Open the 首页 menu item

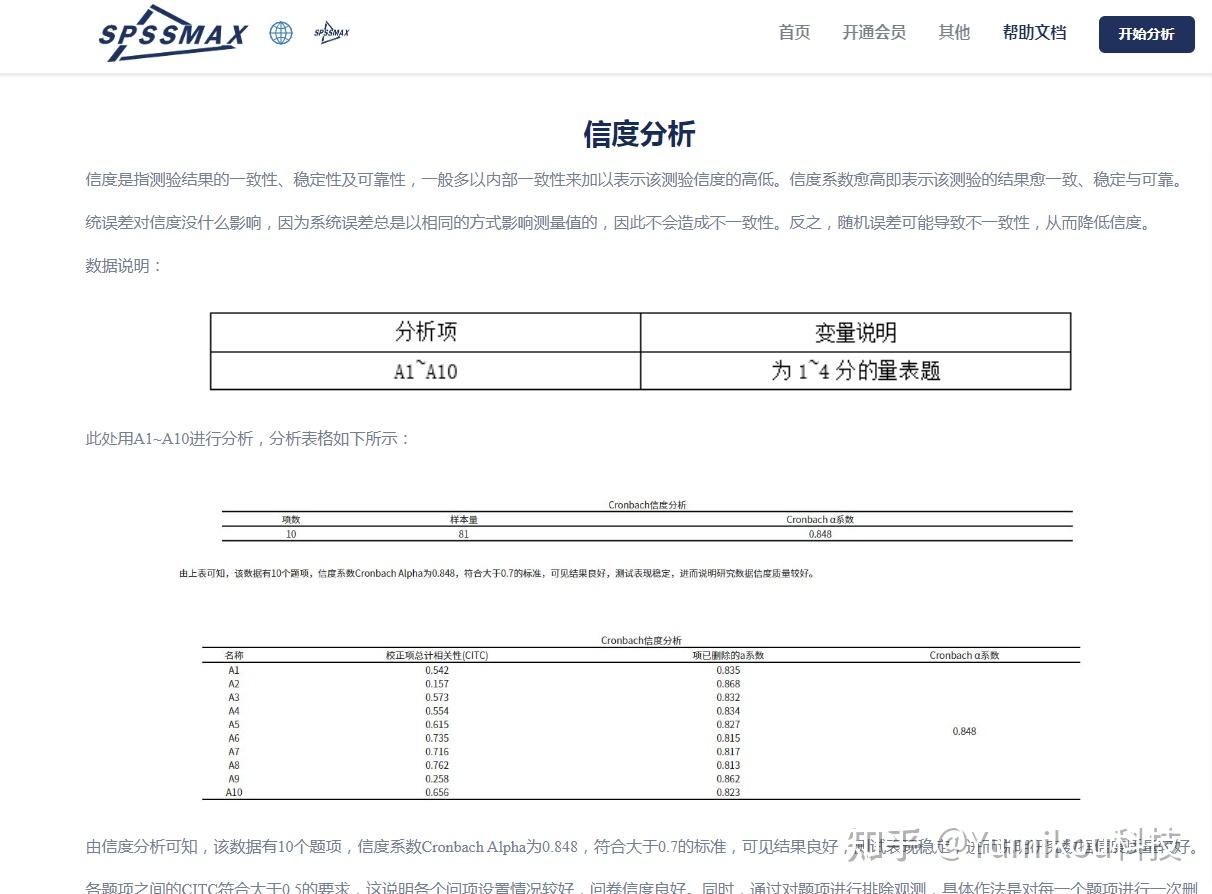793,32
